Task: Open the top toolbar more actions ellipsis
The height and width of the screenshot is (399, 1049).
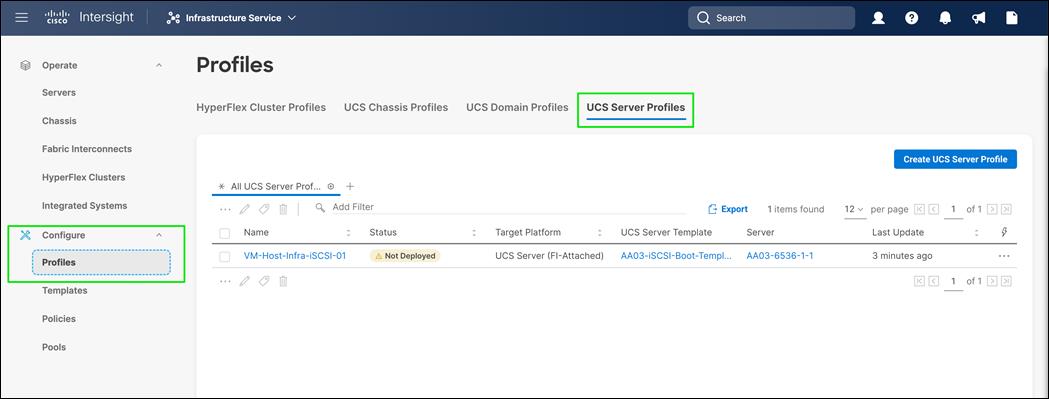Action: point(225,209)
